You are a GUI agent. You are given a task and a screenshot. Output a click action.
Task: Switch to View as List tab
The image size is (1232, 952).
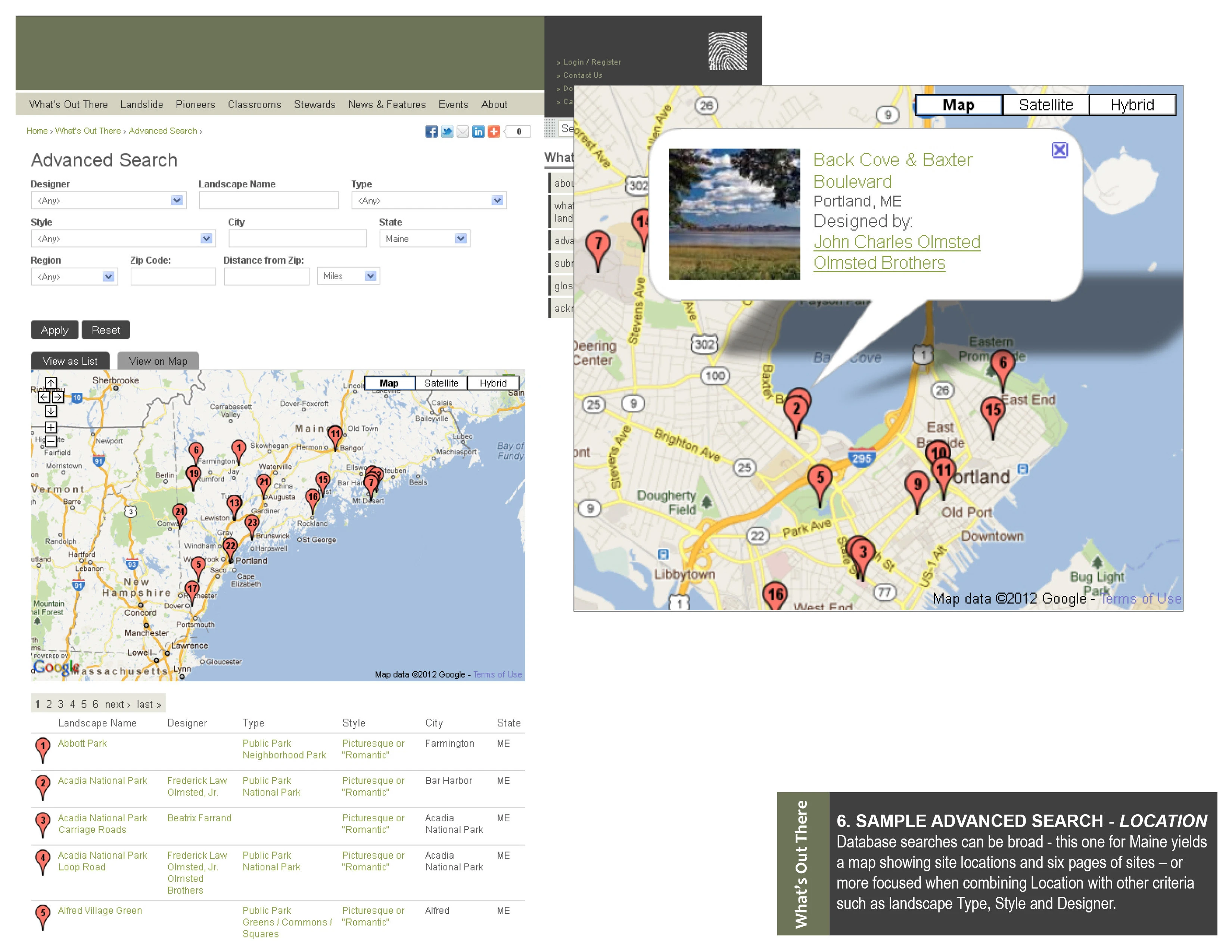pos(70,361)
